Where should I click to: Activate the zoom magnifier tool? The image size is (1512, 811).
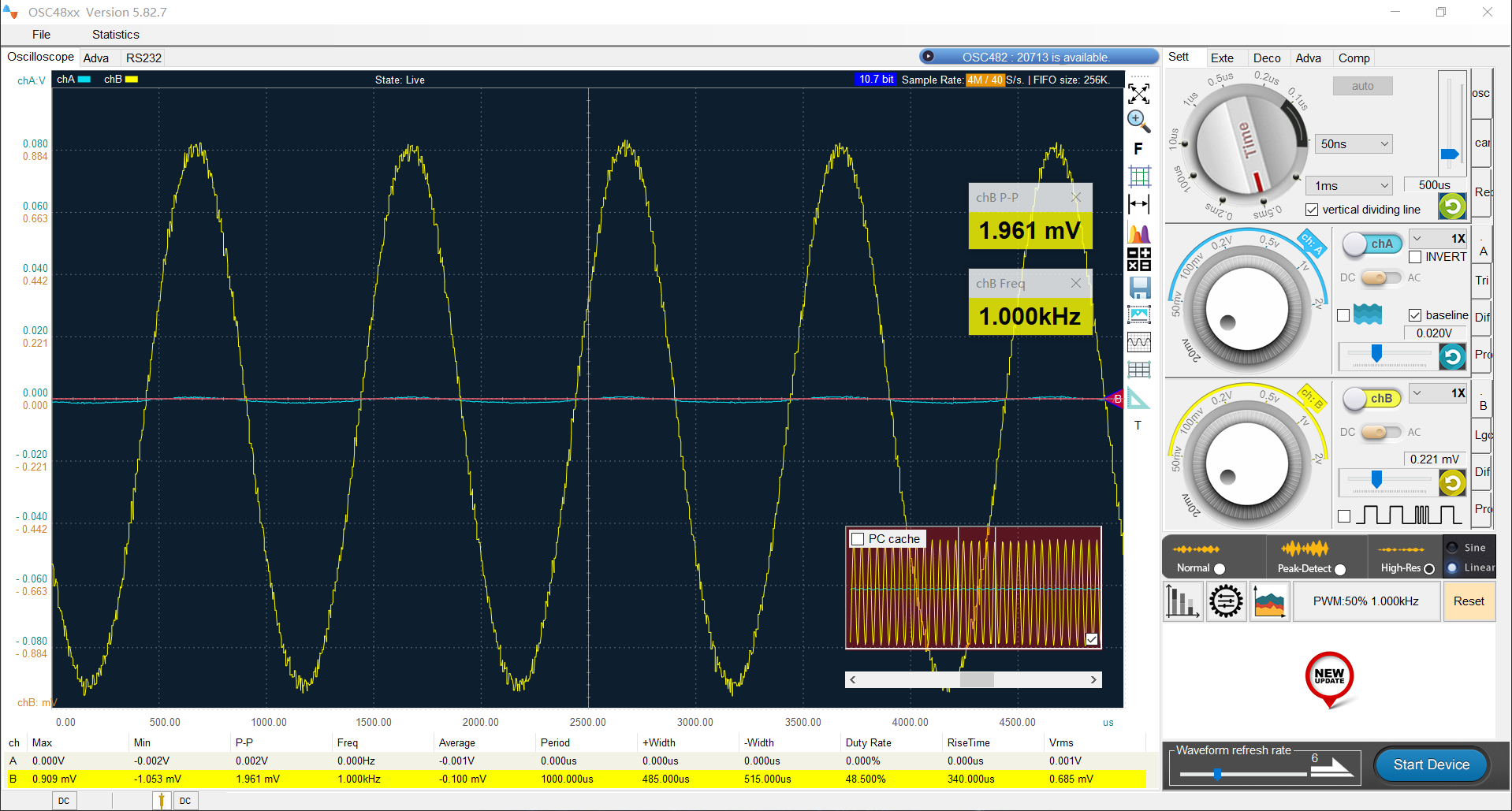coord(1138,121)
